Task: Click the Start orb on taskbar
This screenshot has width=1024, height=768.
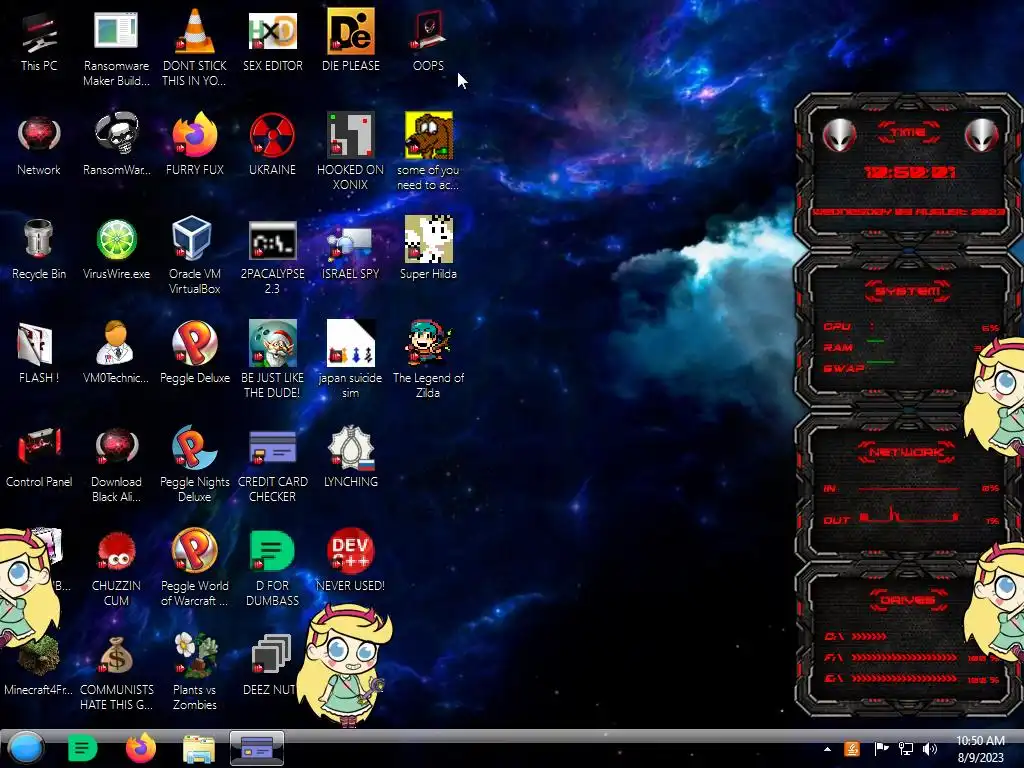Action: tap(25, 748)
